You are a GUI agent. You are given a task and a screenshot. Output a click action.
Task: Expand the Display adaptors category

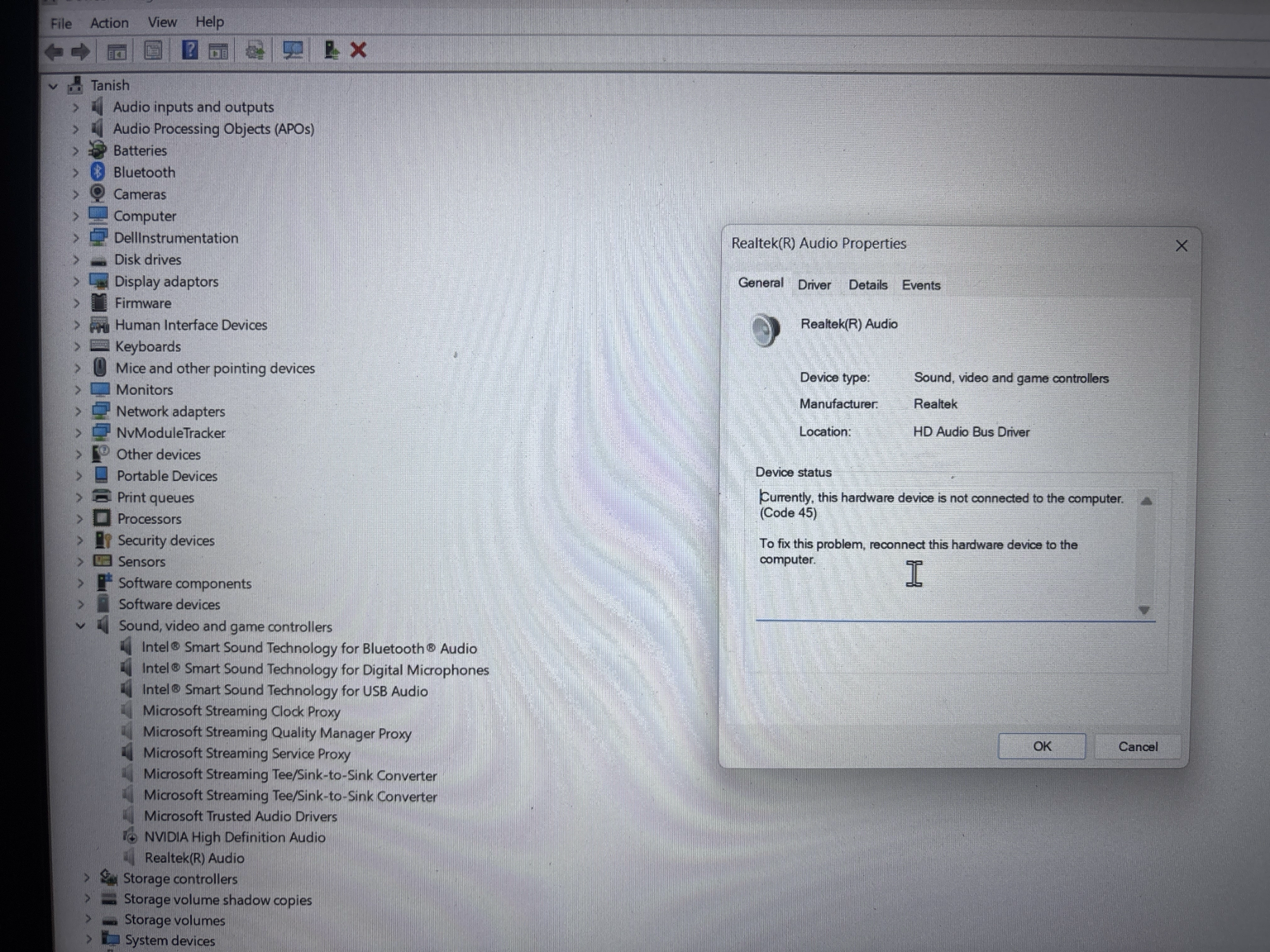click(x=77, y=281)
